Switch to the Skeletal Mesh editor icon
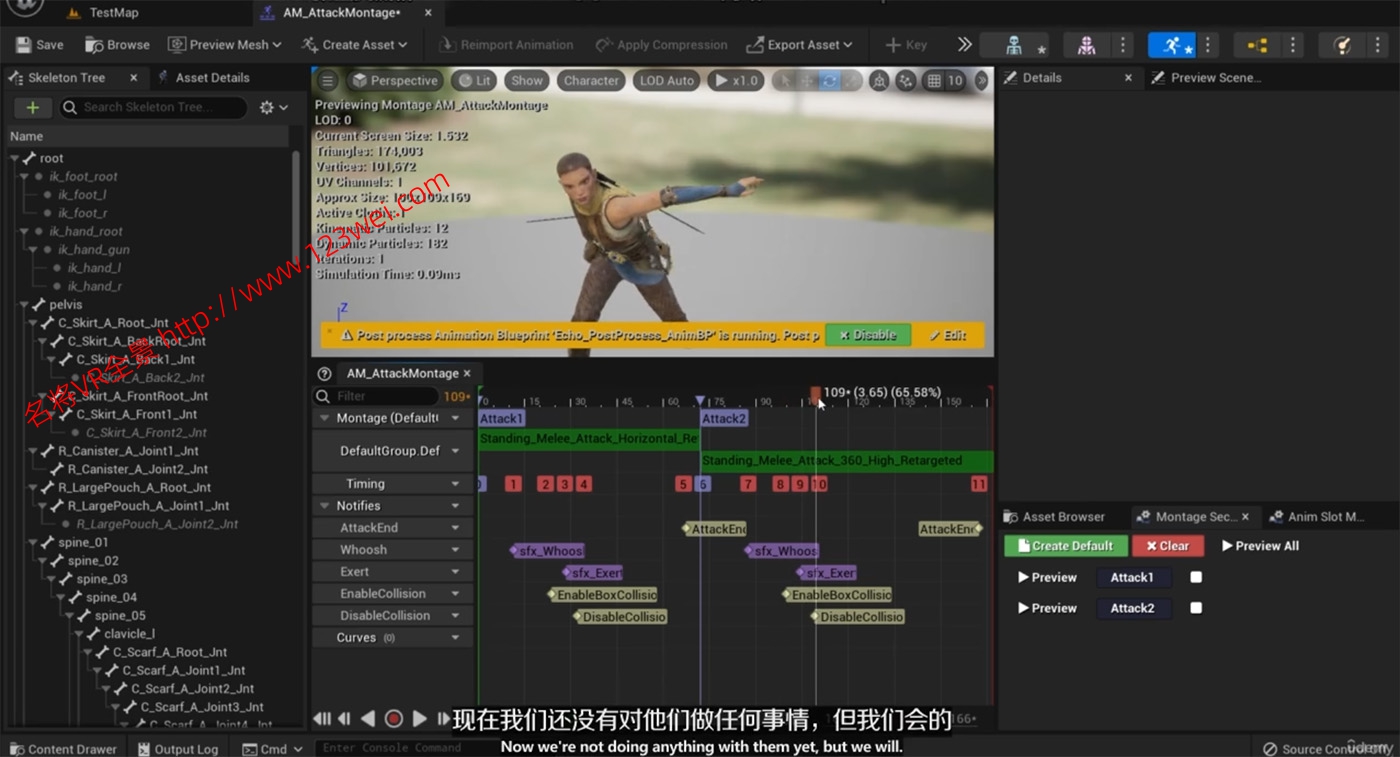The height and width of the screenshot is (757, 1400). click(x=1086, y=45)
